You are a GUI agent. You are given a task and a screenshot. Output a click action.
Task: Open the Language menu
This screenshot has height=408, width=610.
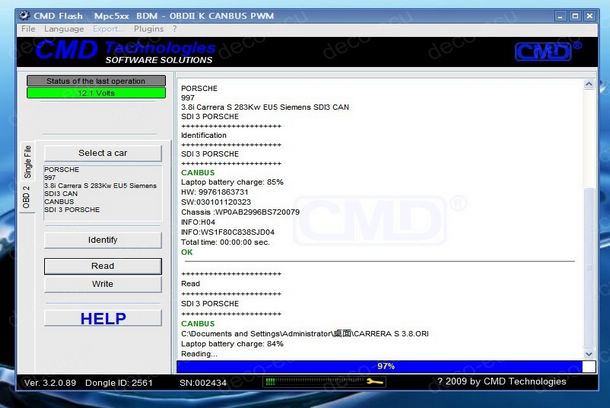pyautogui.click(x=64, y=29)
